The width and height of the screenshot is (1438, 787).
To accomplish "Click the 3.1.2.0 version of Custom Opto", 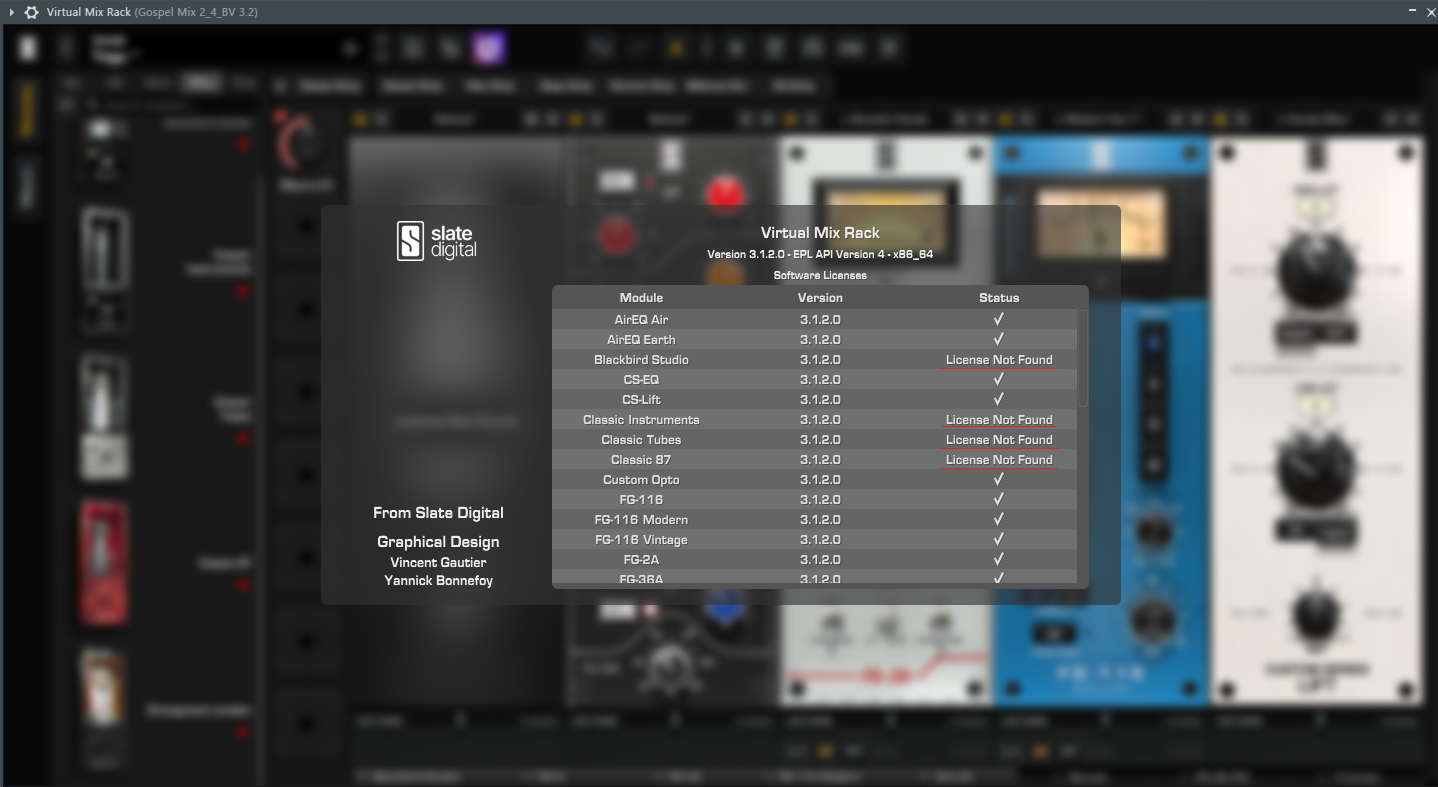I will 820,480.
